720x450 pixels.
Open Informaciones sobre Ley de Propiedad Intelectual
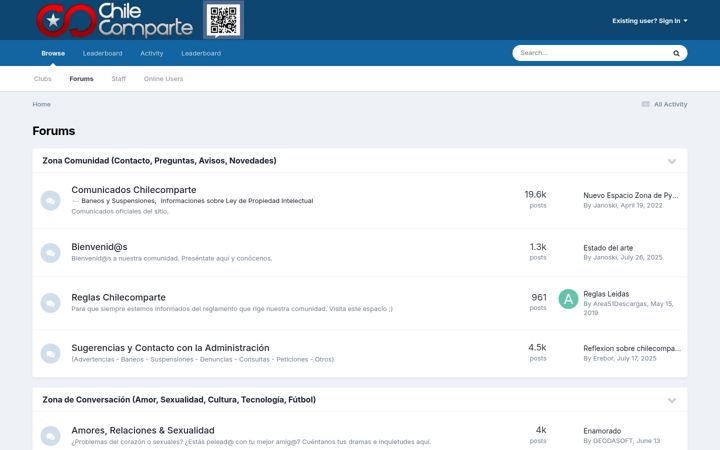tap(236, 201)
